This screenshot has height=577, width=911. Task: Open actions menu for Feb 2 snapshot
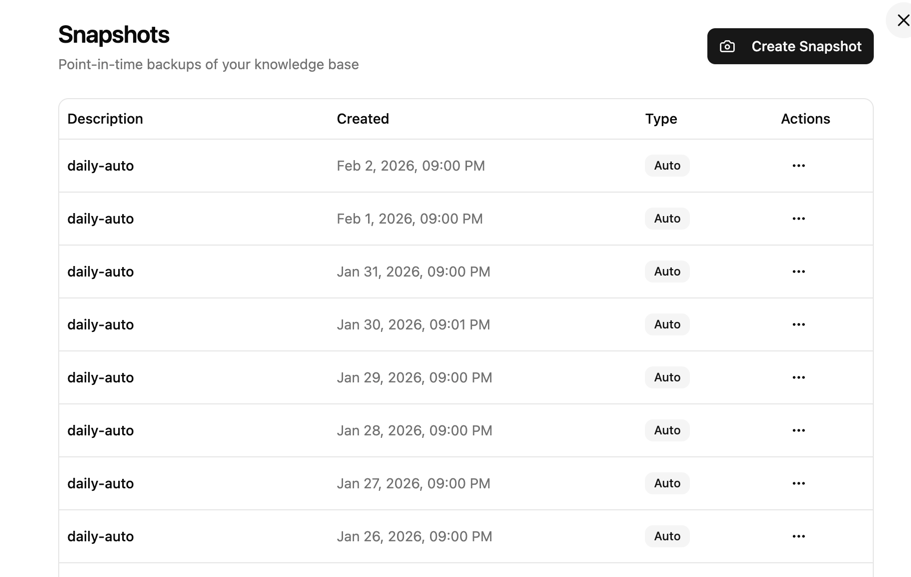[x=798, y=165]
